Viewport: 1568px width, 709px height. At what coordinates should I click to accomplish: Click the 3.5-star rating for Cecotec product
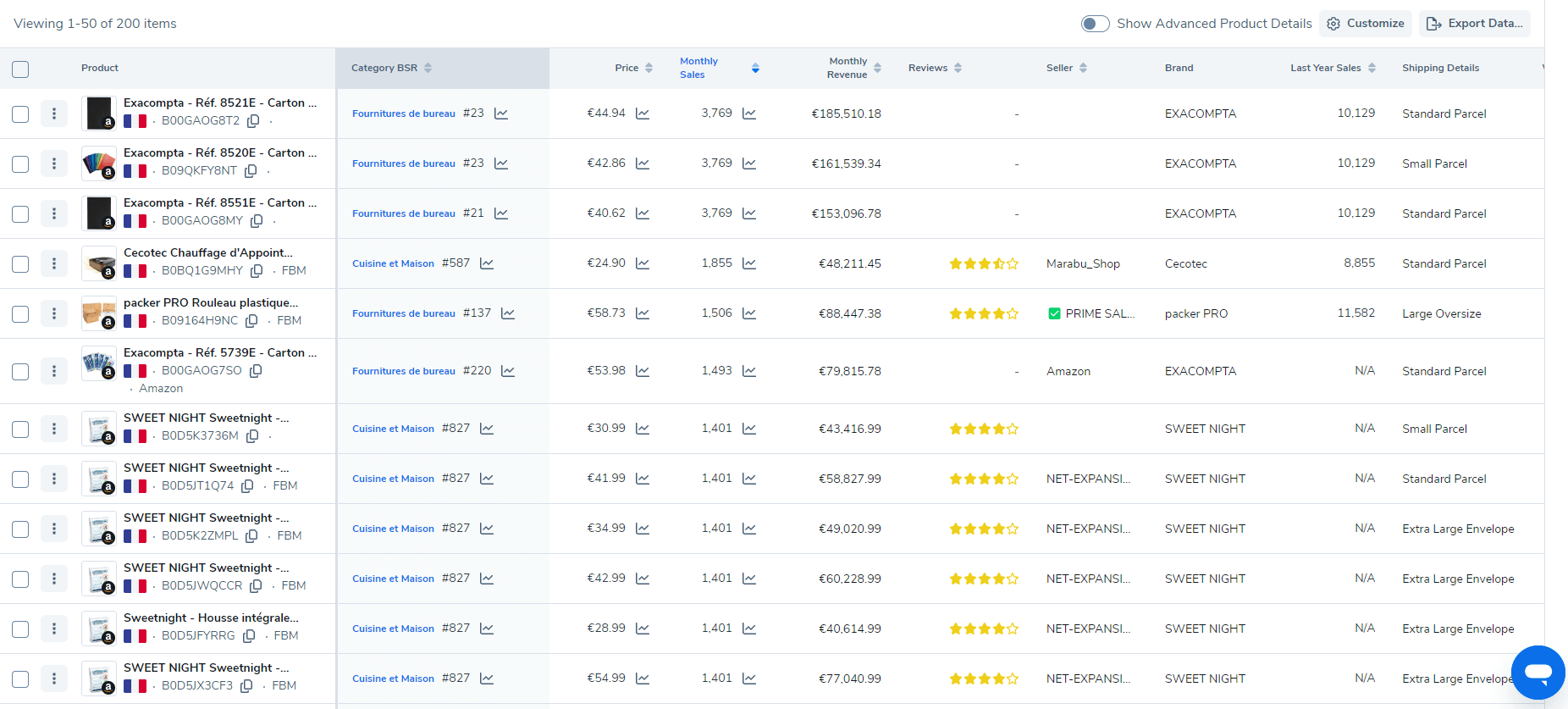point(983,263)
